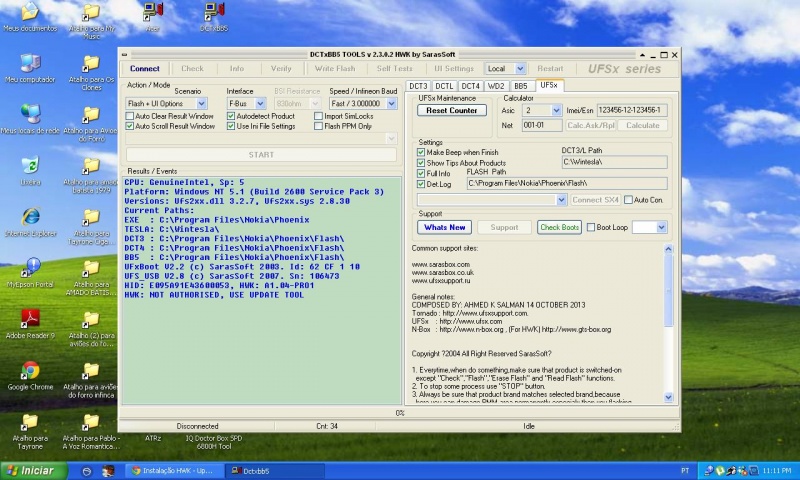The width and height of the screenshot is (800, 480).
Task: Click the Connect button
Action: pos(145,68)
